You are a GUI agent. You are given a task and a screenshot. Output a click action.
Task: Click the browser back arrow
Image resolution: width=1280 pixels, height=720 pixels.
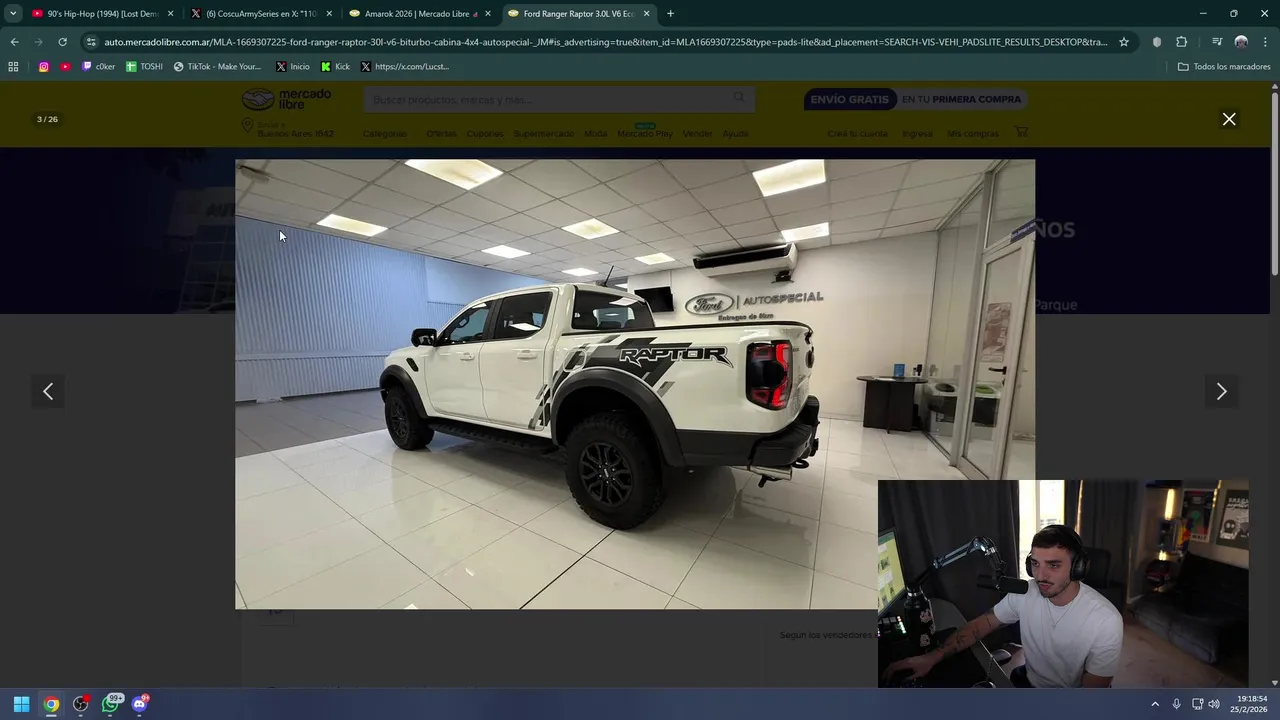(x=14, y=42)
